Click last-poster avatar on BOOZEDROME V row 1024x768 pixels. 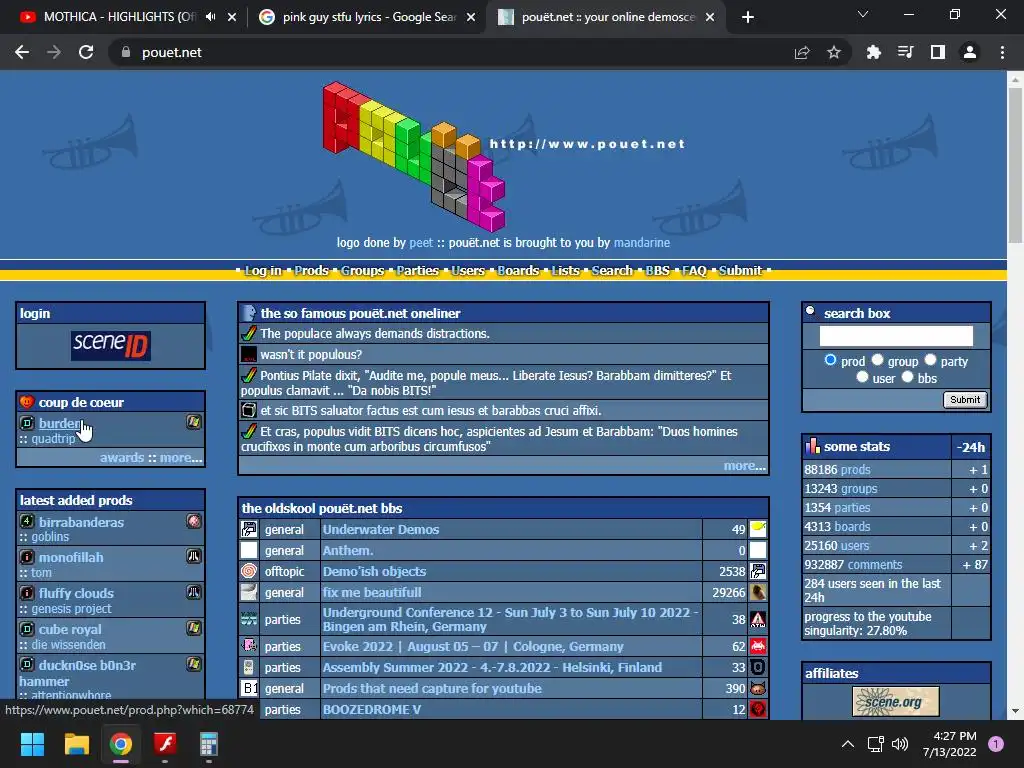click(x=758, y=709)
